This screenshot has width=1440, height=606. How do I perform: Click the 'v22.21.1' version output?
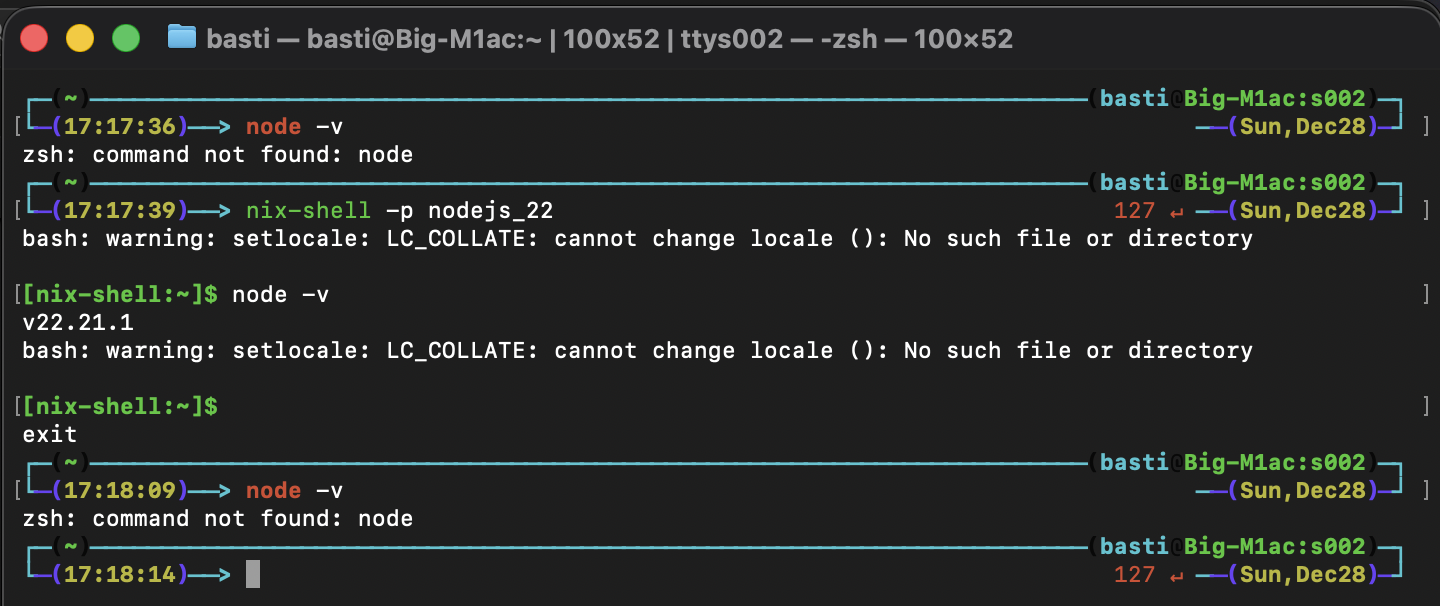tap(77, 323)
